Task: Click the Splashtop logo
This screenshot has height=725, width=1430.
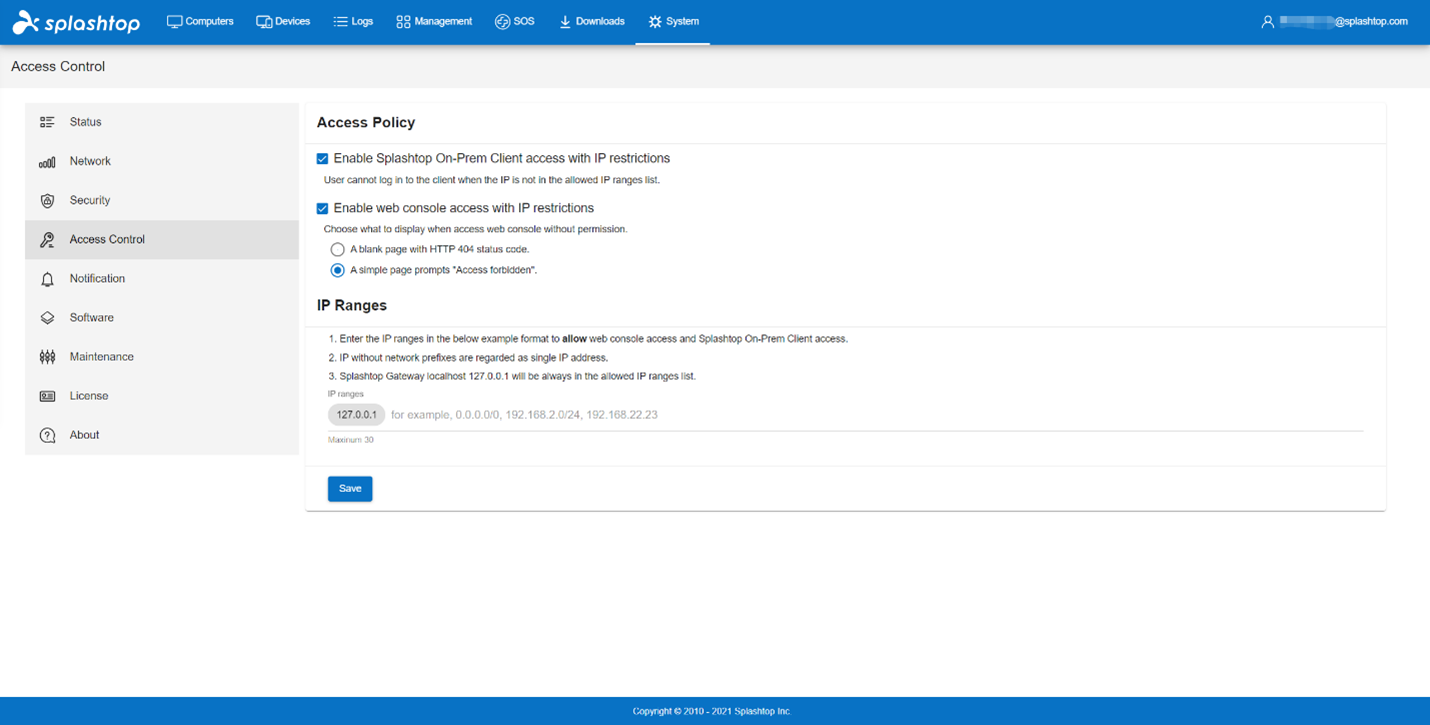Action: pos(76,22)
